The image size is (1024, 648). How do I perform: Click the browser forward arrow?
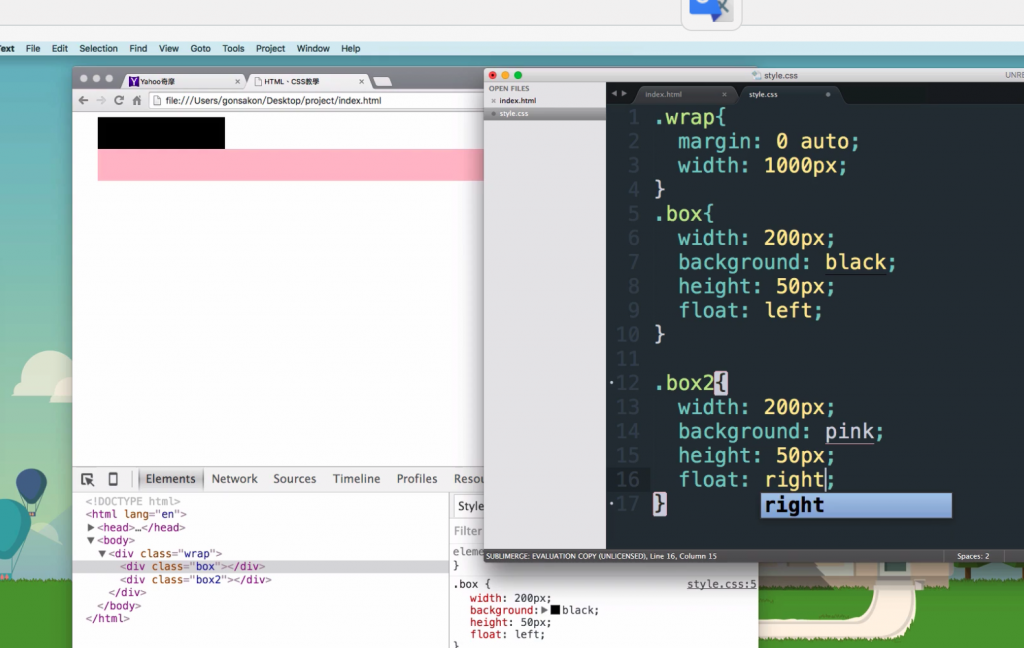click(x=101, y=101)
